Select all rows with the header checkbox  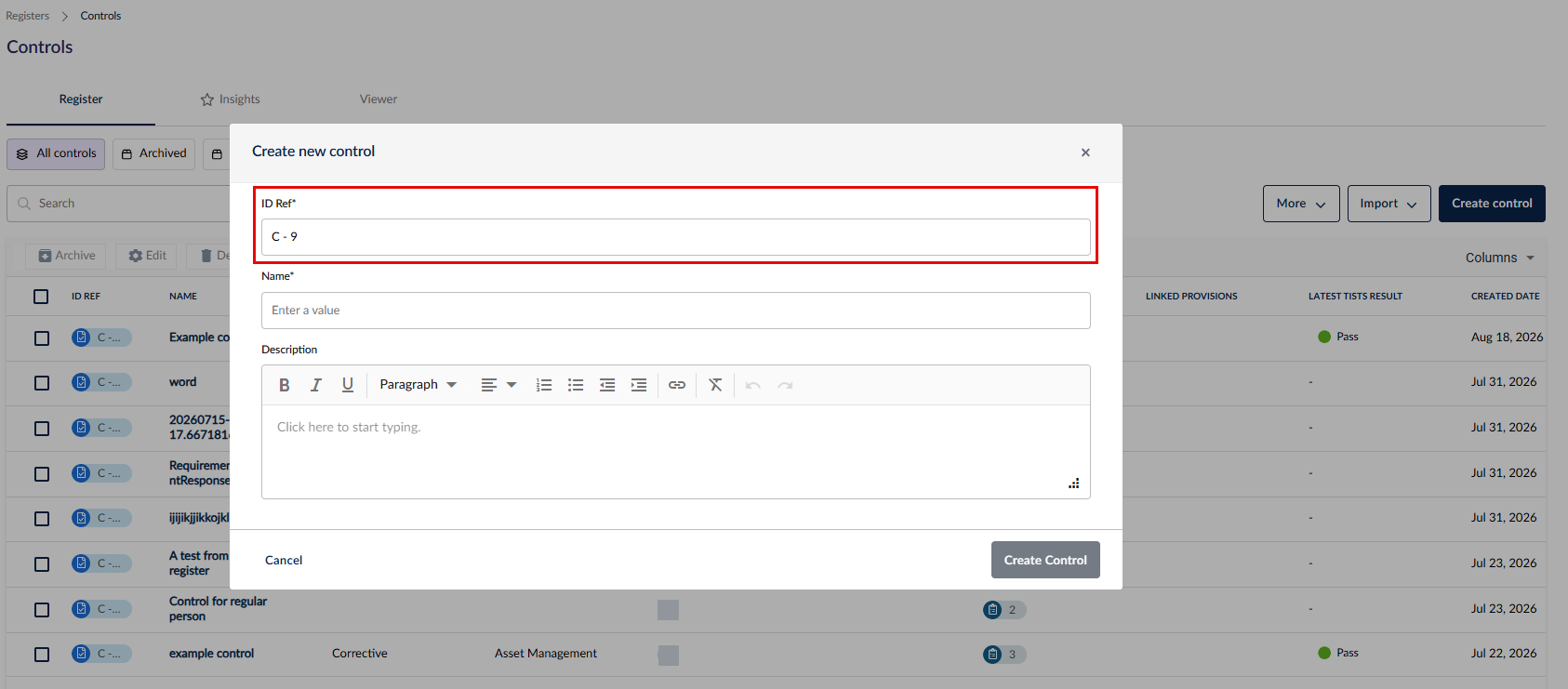click(x=41, y=297)
